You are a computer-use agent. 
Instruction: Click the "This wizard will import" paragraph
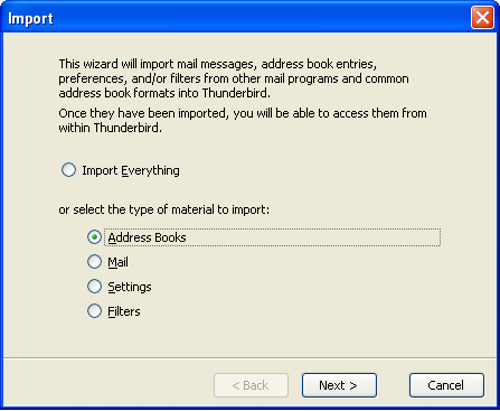234,78
